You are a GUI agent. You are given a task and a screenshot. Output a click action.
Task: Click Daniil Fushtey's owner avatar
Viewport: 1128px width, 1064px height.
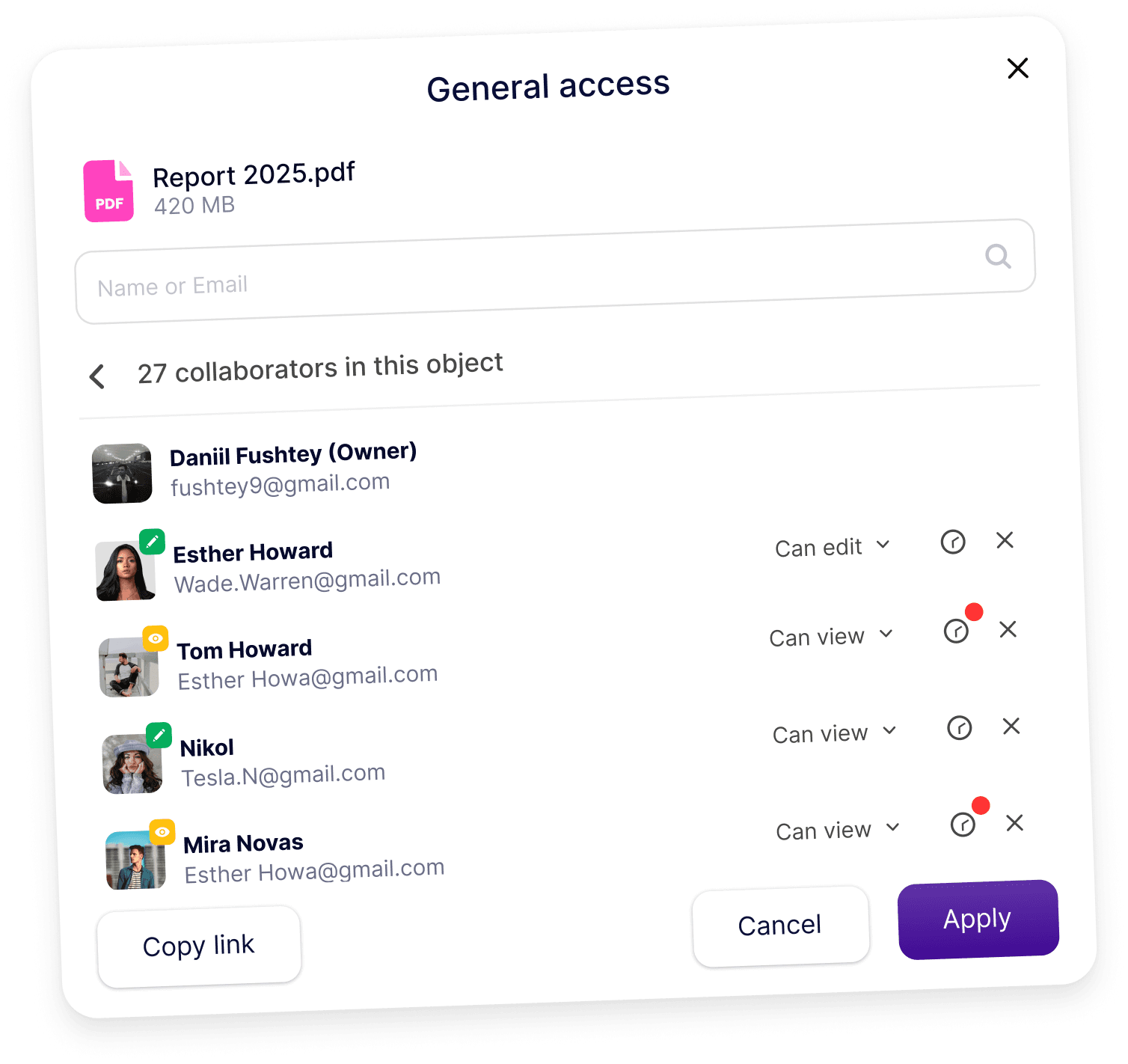click(122, 474)
